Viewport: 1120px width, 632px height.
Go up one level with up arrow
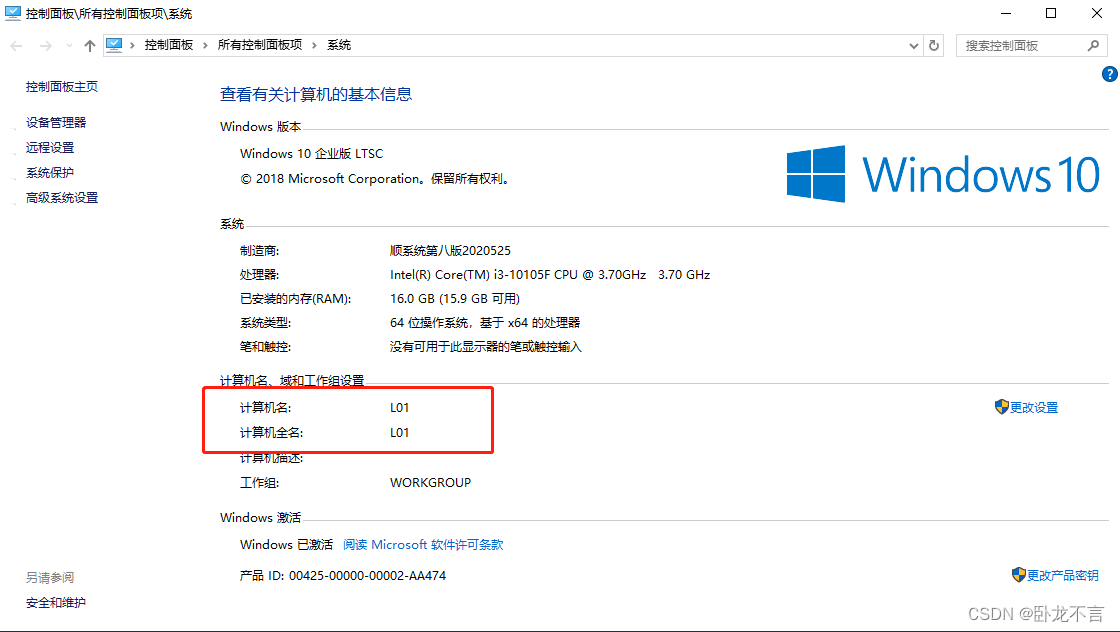pos(89,46)
